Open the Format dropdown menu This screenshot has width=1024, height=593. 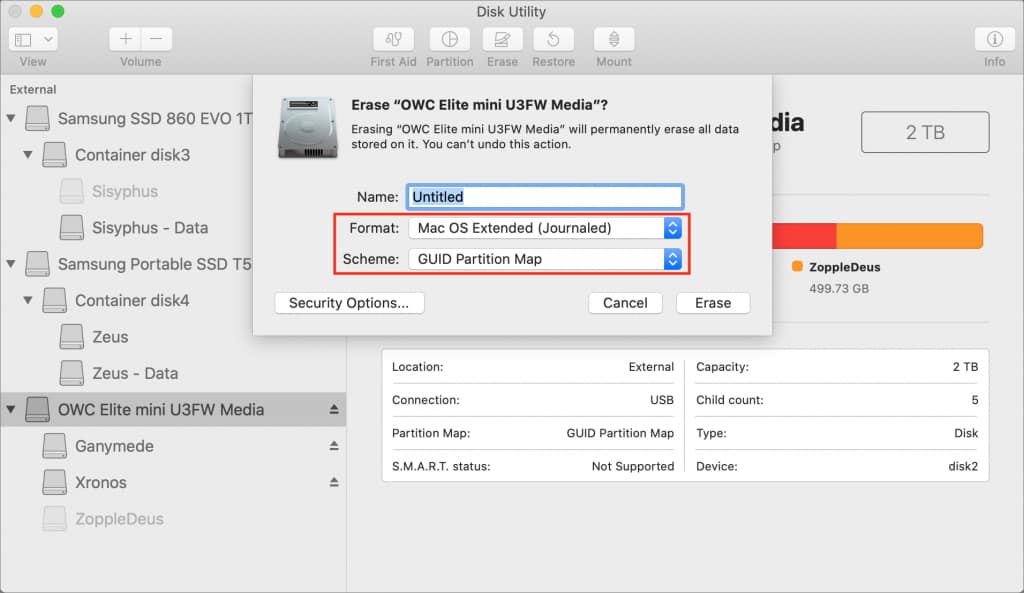pyautogui.click(x=545, y=228)
